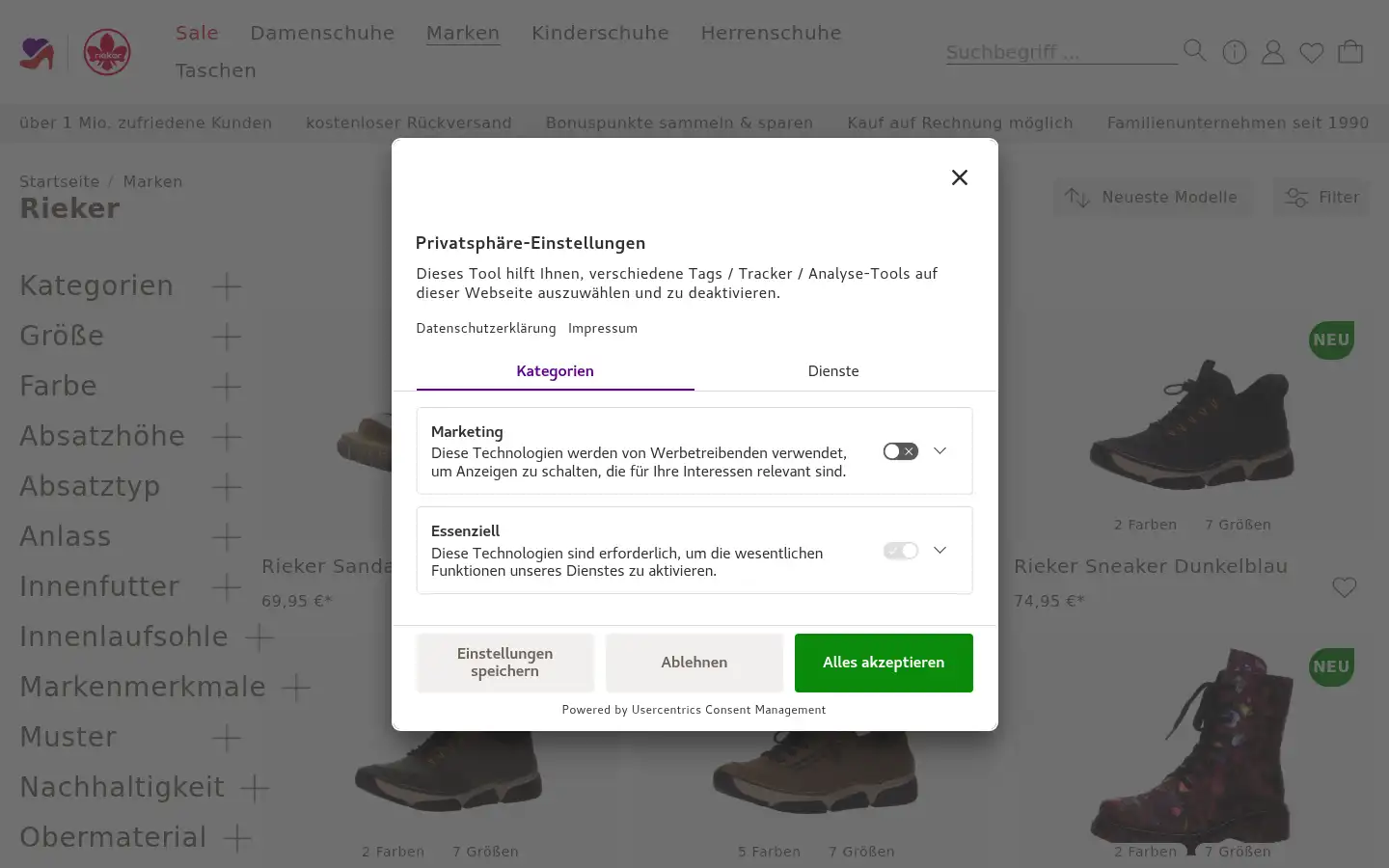Open Rieker Sneaker Dunkelblau product title

tap(1151, 566)
